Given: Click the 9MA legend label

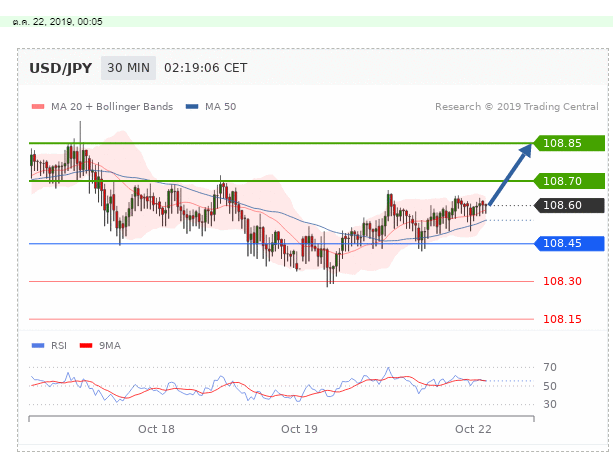Looking at the screenshot, I should [110, 346].
